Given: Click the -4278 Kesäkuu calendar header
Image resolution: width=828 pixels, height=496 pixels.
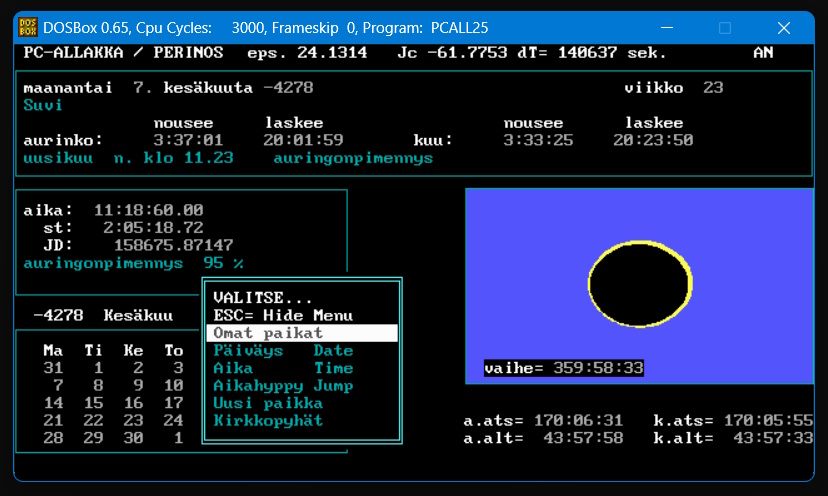Looking at the screenshot, I should pos(103,315).
